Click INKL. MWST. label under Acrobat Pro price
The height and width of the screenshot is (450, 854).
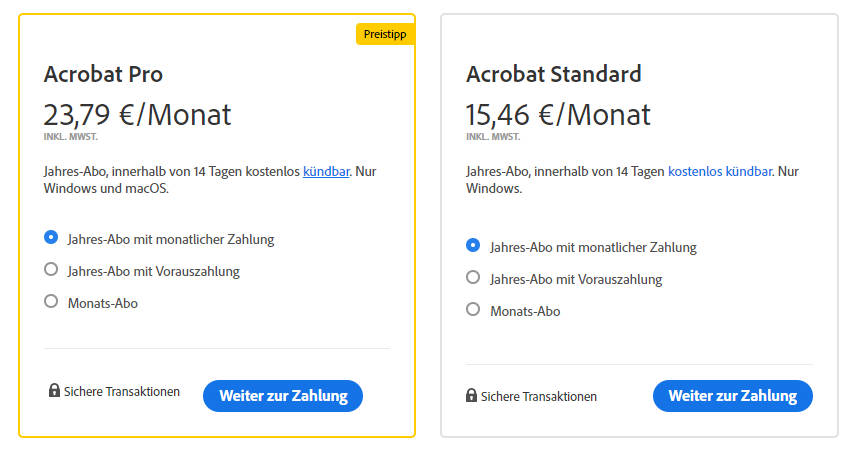[71, 136]
